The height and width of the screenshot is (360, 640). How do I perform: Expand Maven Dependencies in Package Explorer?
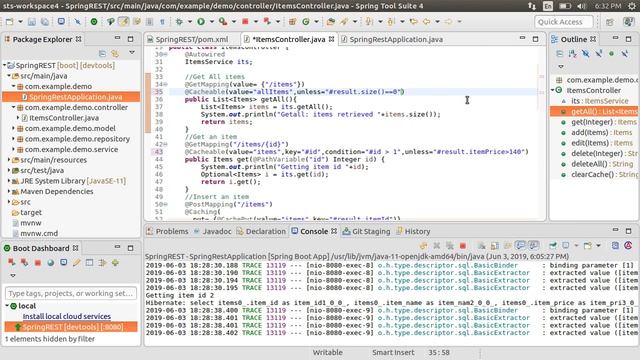[x=9, y=191]
